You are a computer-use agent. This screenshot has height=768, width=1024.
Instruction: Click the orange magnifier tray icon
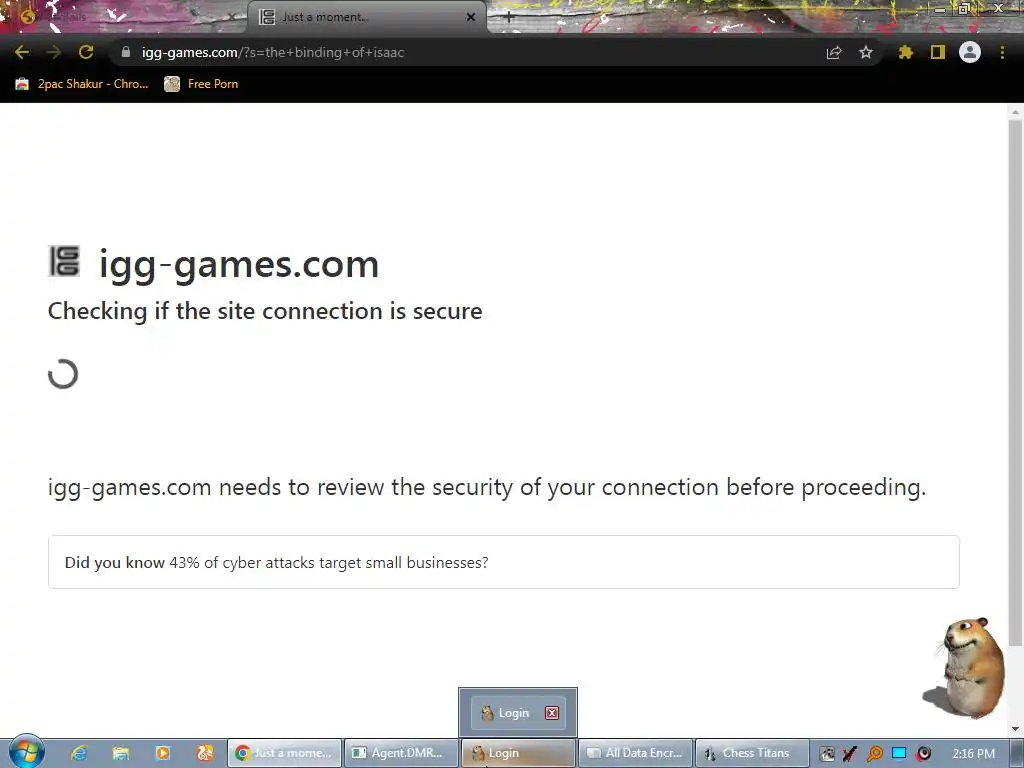[x=874, y=754]
